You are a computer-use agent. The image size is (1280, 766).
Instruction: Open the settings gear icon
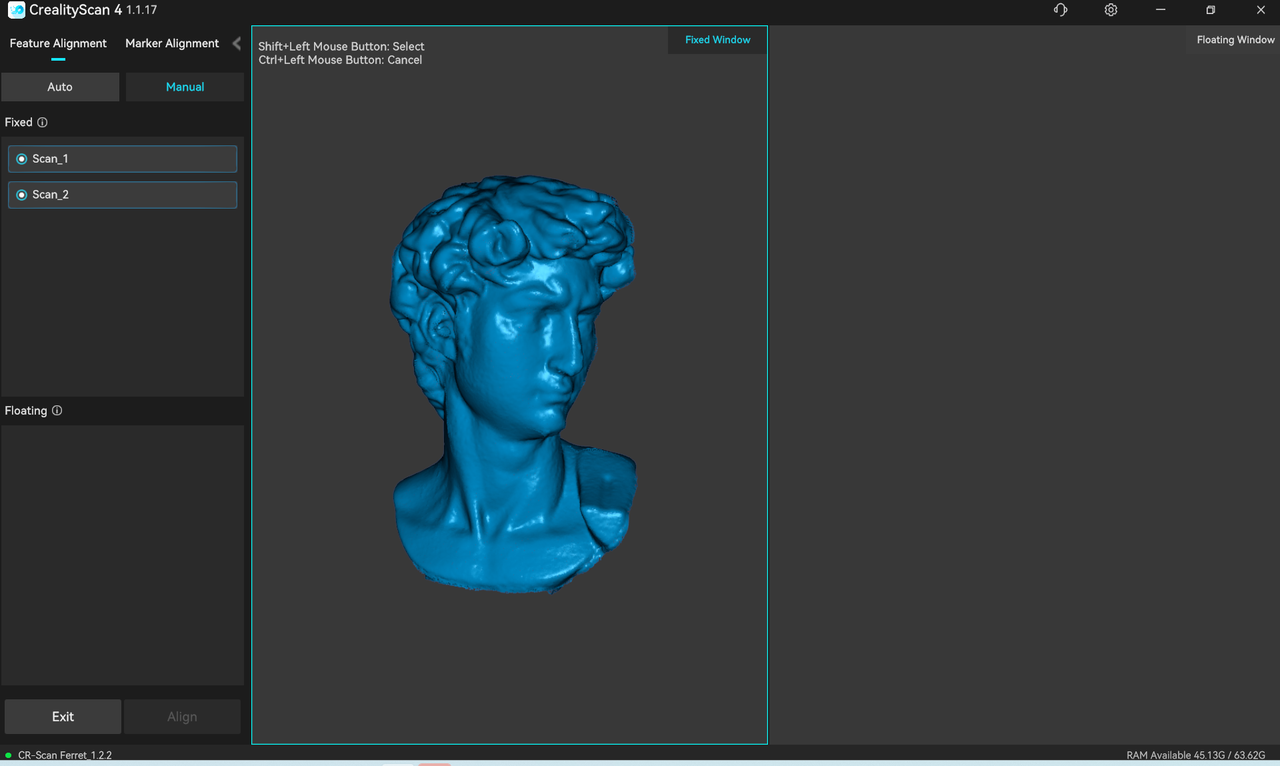point(1111,10)
